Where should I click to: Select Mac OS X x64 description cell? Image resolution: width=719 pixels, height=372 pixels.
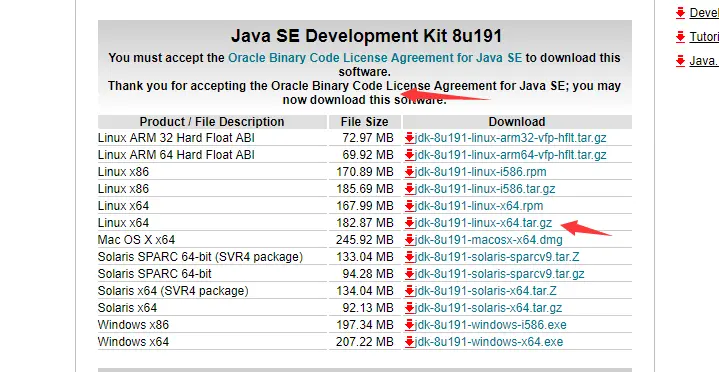(x=136, y=239)
